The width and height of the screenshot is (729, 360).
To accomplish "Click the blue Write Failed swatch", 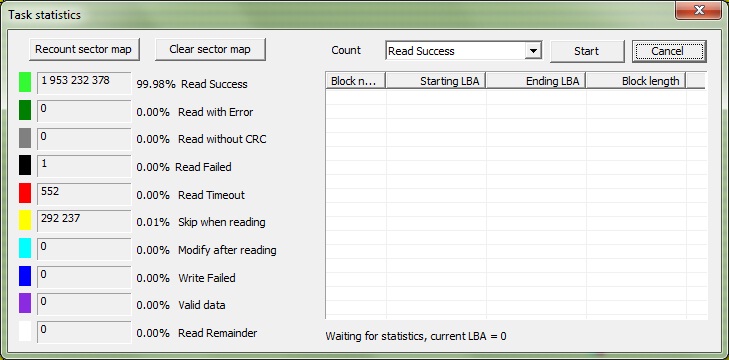I will point(25,276).
